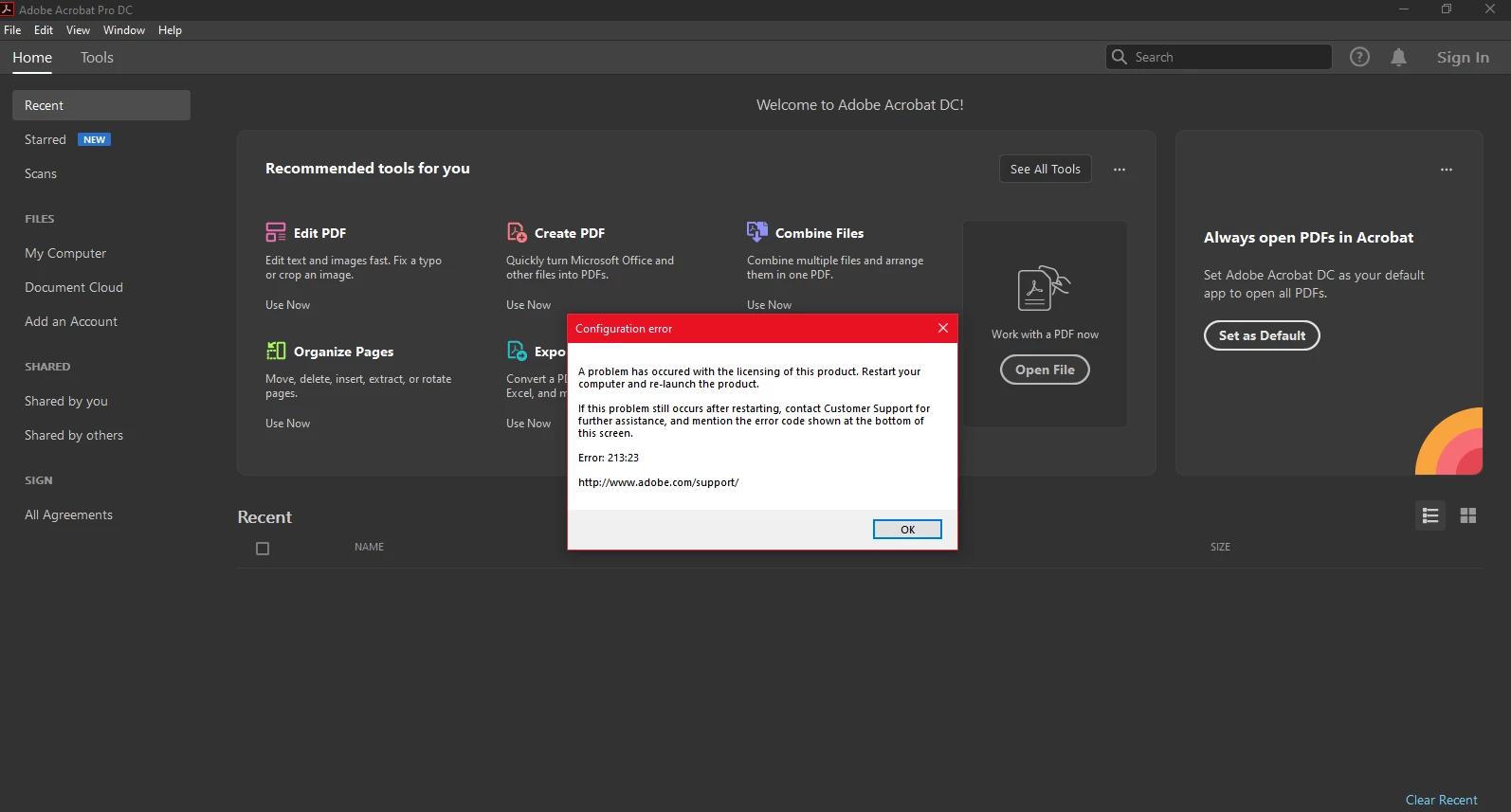The image size is (1511, 812).
Task: Click the search magnifier icon
Action: (x=1120, y=57)
